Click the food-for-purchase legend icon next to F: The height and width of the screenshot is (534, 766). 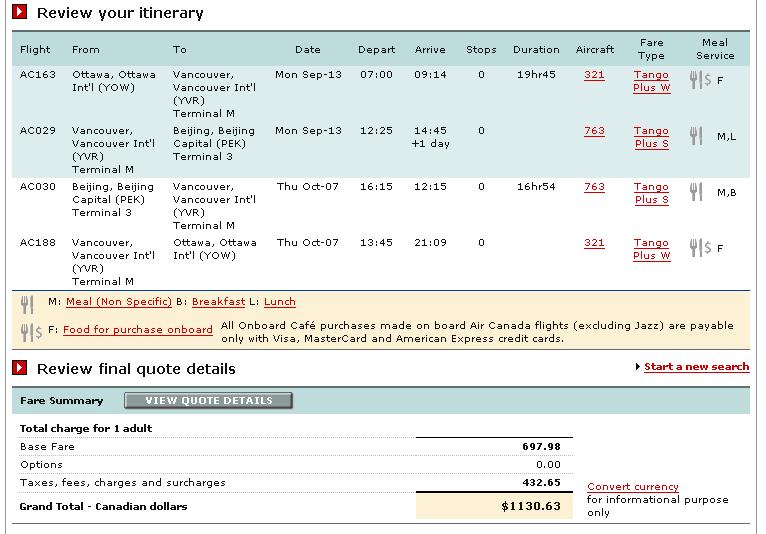click(31, 332)
